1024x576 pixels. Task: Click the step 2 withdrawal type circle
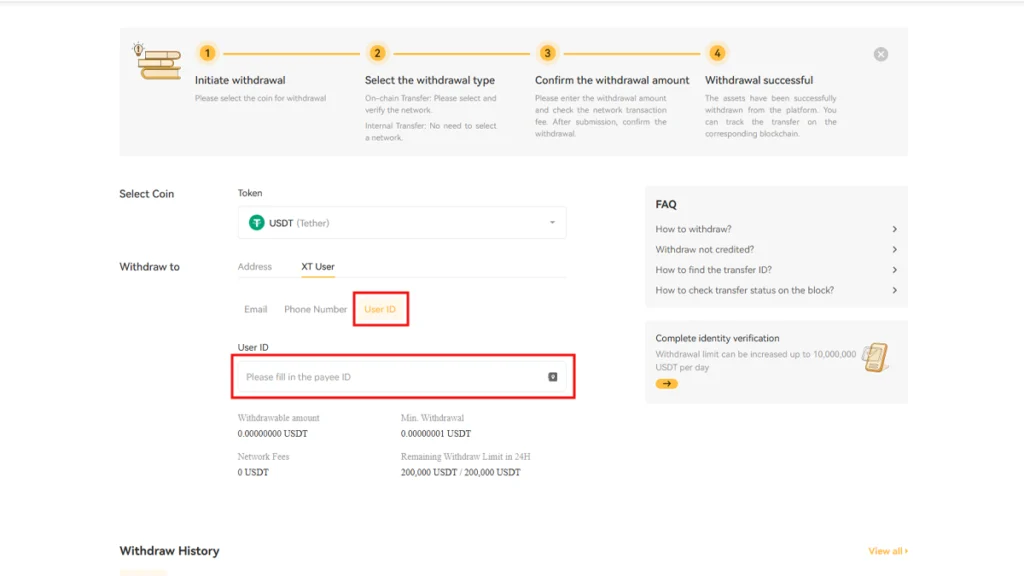point(377,53)
